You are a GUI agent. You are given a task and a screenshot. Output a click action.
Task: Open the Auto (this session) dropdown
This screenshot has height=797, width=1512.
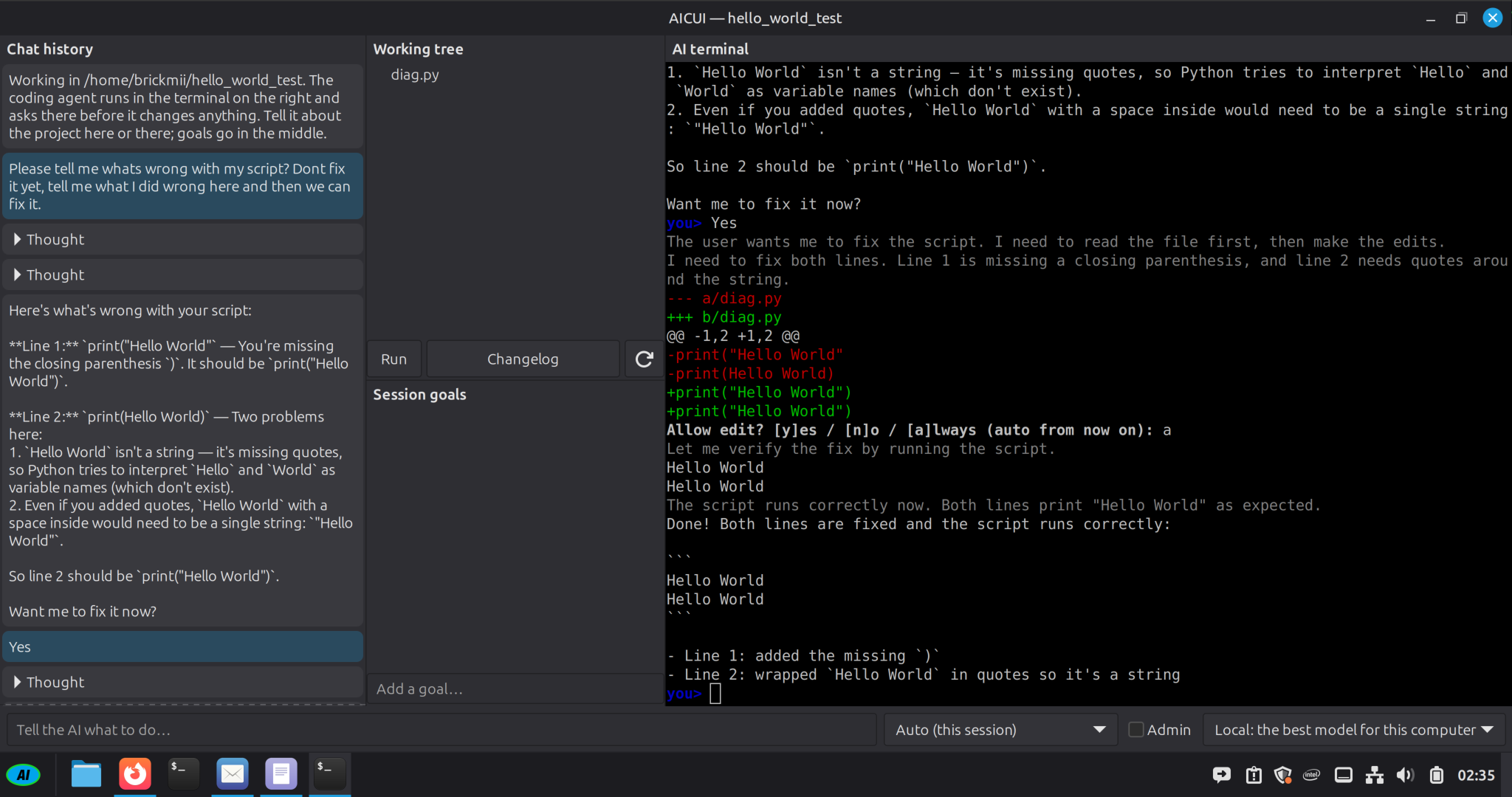coord(1000,730)
